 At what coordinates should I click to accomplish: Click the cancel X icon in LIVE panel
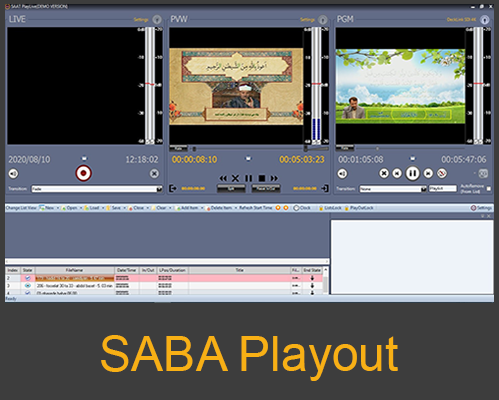(x=154, y=173)
